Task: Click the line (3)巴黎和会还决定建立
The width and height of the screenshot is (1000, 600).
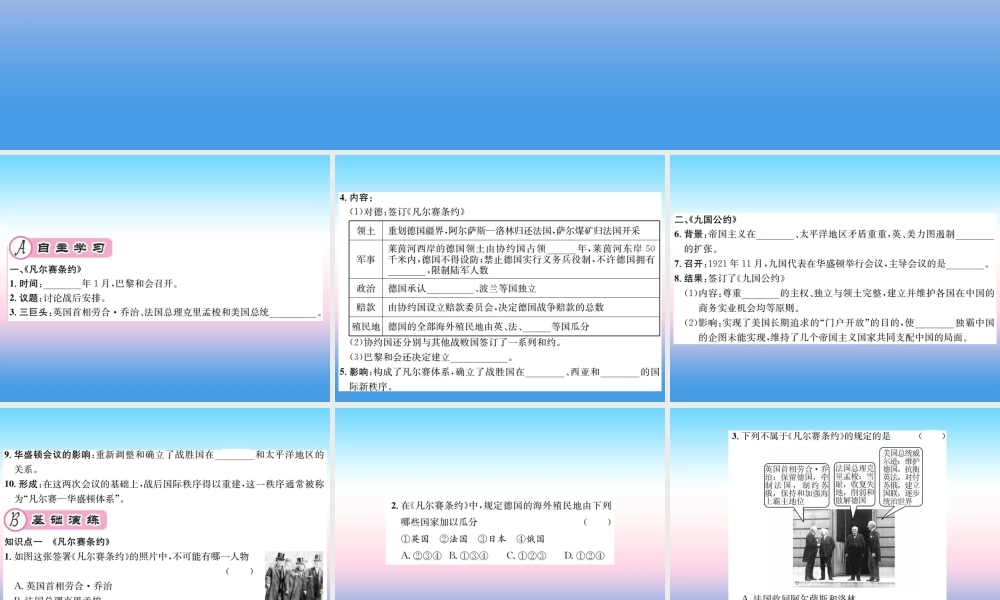Action: pyautogui.click(x=431, y=357)
